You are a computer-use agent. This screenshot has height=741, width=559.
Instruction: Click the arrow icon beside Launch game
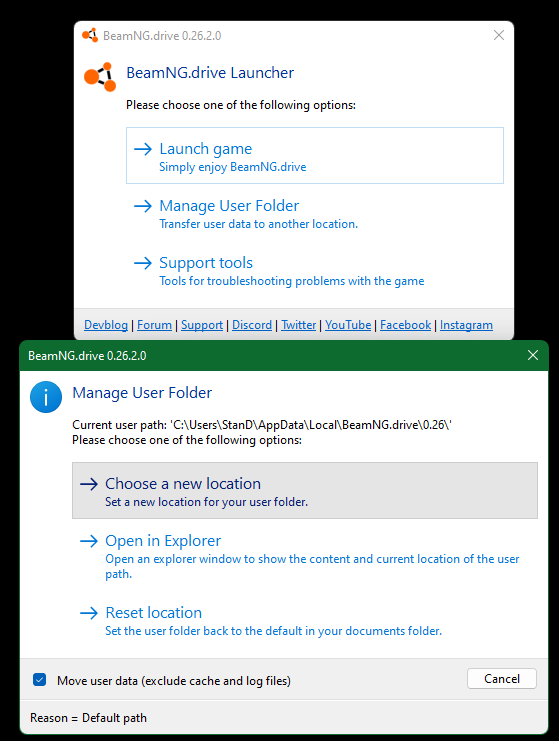143,149
